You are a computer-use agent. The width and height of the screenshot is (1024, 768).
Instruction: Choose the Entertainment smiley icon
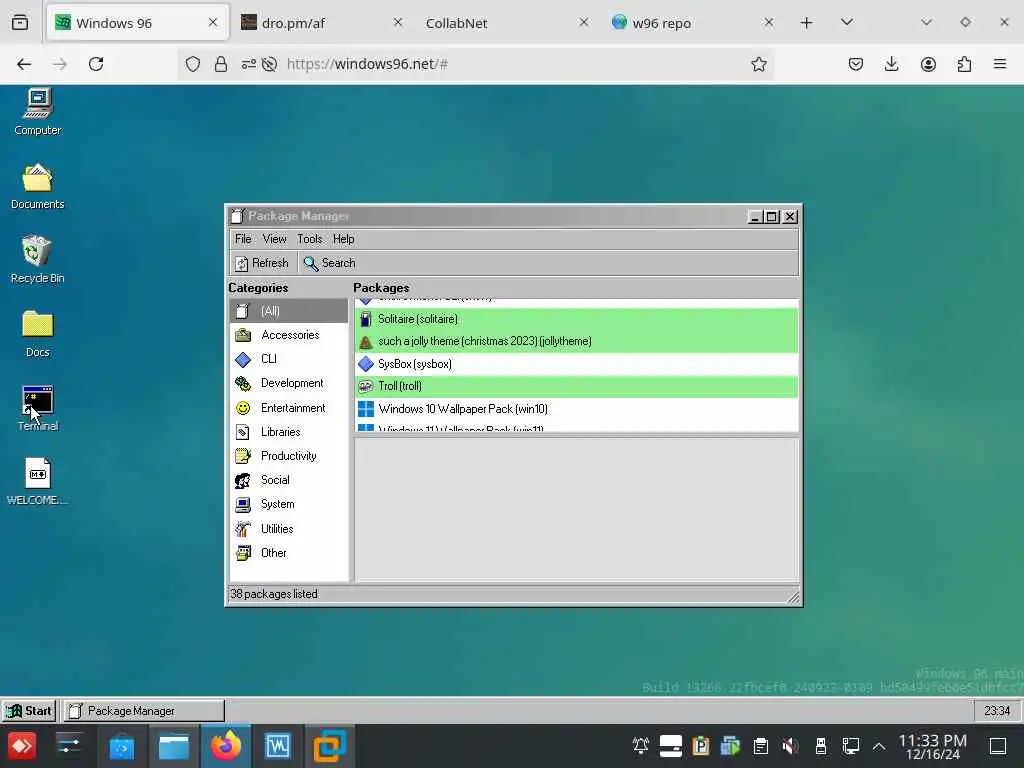pos(243,408)
